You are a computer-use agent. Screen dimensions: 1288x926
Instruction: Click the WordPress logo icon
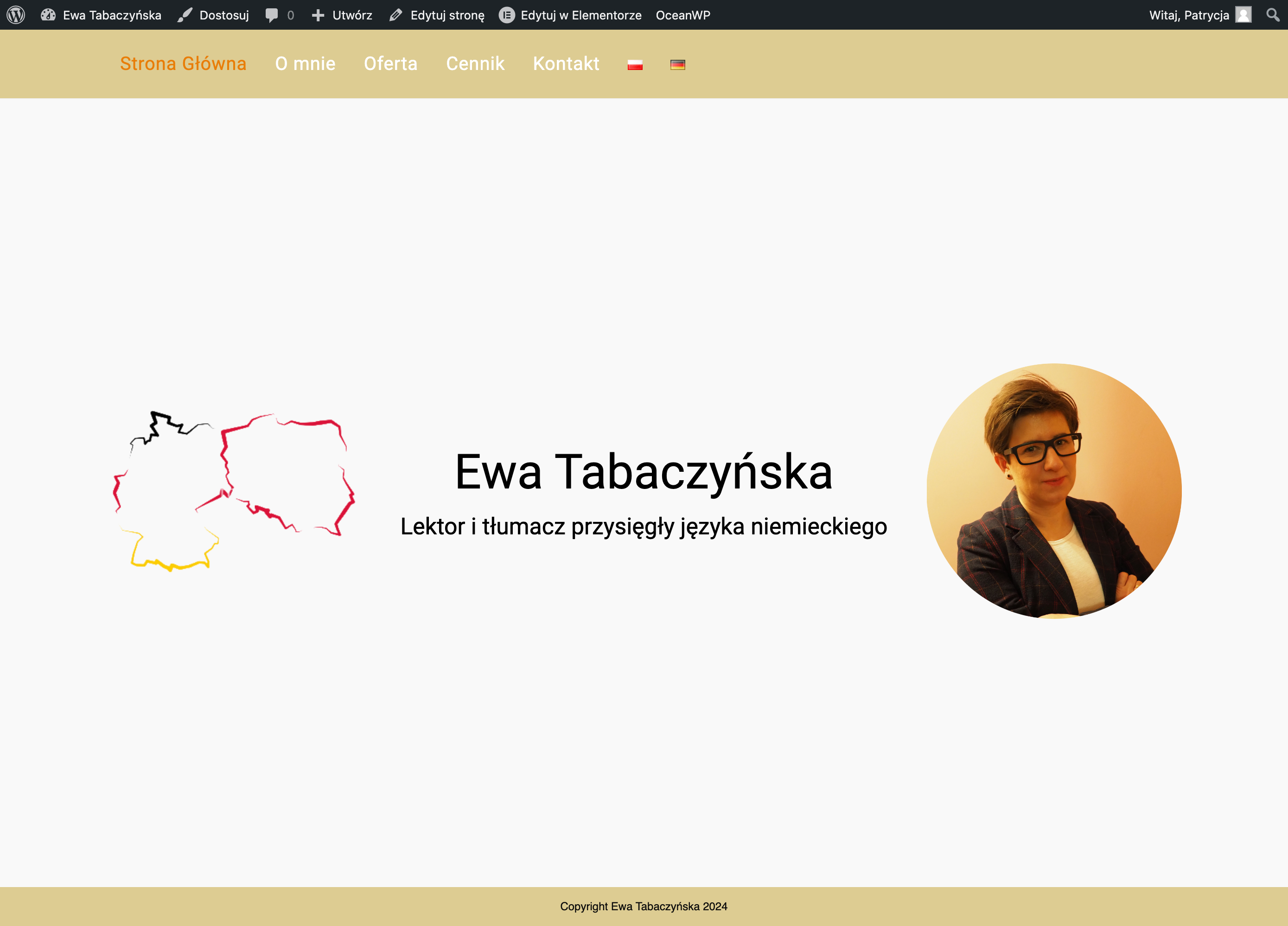[16, 15]
